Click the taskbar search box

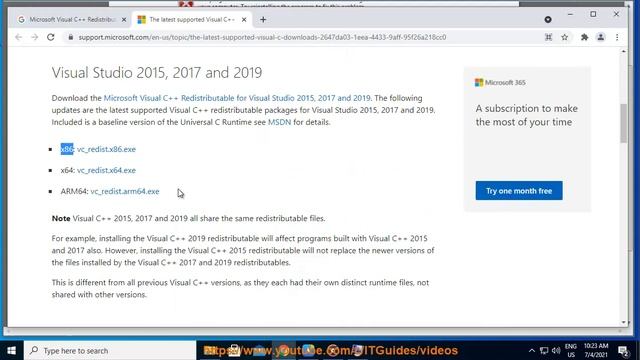coord(110,350)
